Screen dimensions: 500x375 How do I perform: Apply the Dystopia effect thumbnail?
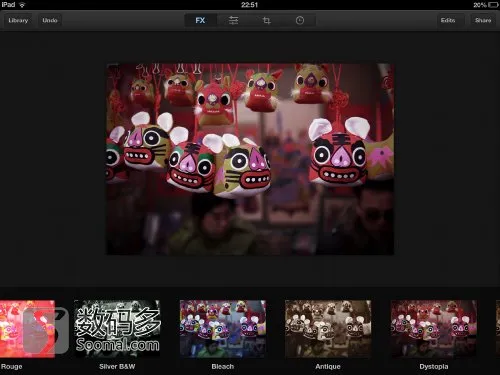[434, 329]
